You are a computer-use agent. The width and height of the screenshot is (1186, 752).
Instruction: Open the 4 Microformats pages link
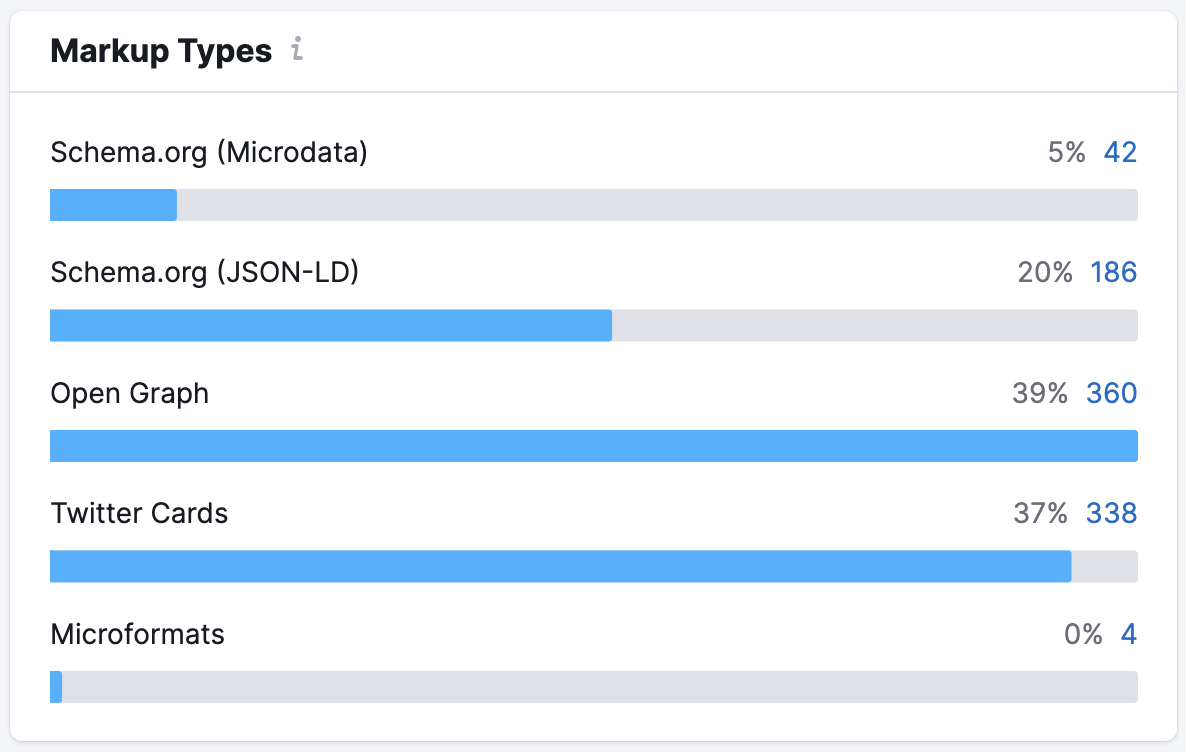tap(1128, 634)
